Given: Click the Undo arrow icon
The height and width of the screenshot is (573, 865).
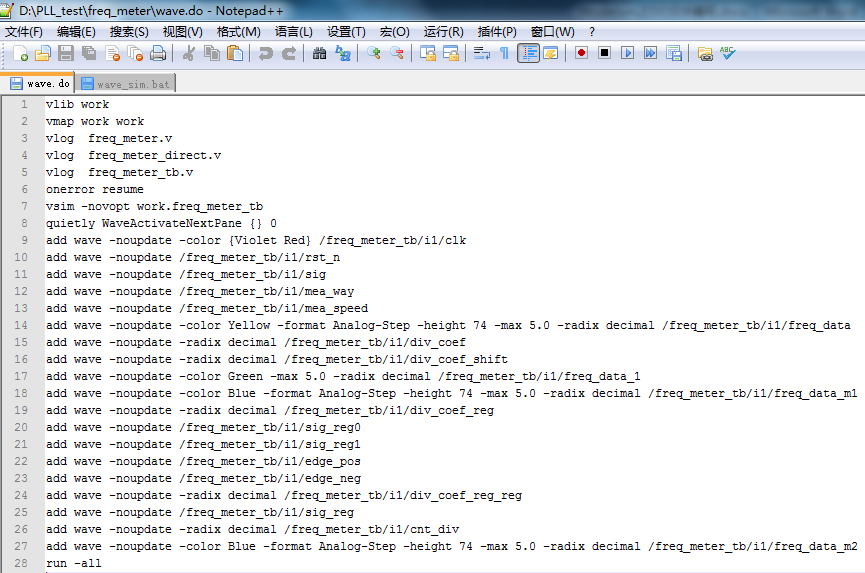Looking at the screenshot, I should (265, 53).
